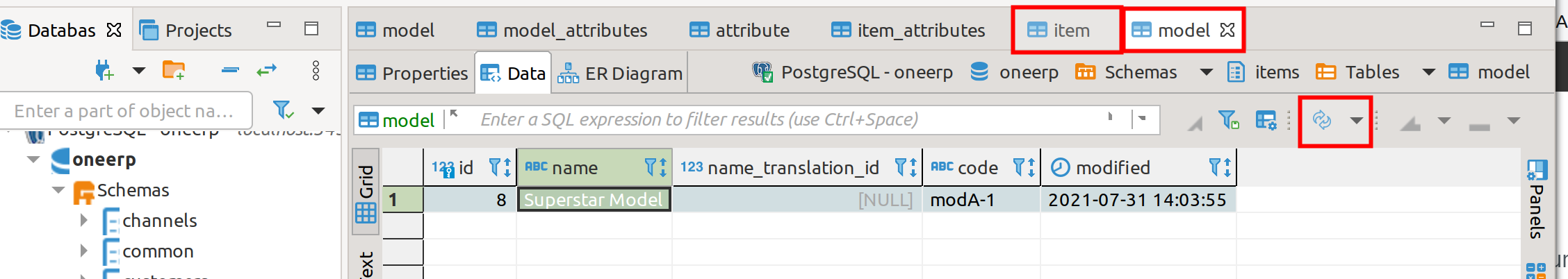Click the object name search field
1568x279 pixels.
[x=126, y=111]
